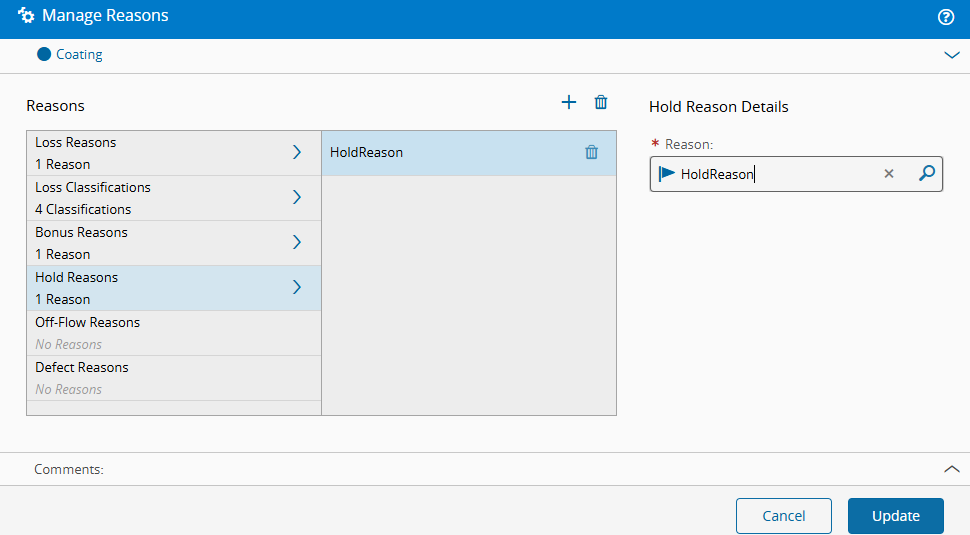The height and width of the screenshot is (535, 970).
Task: Delete the HoldReason row trash icon
Action: (591, 152)
